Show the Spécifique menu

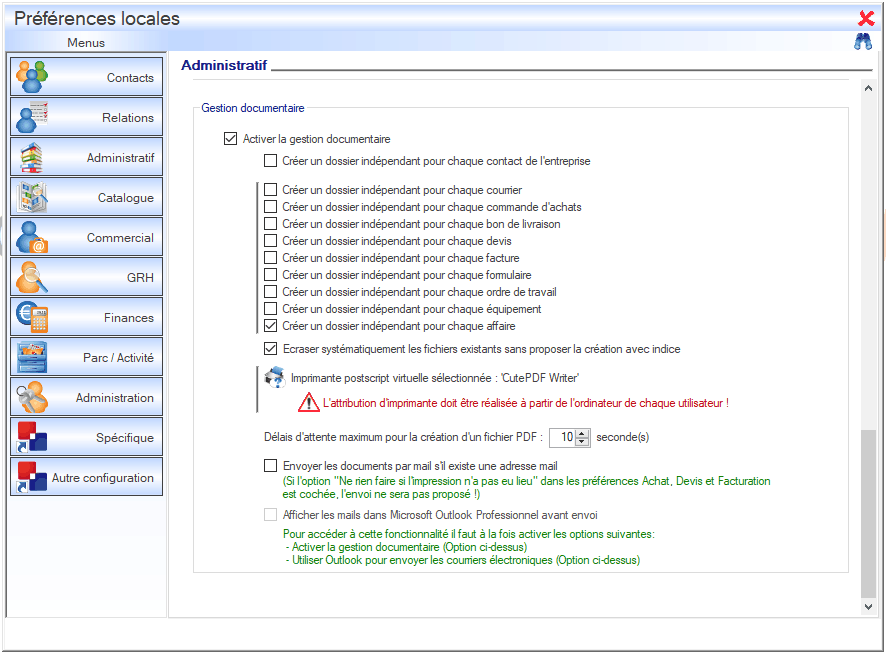coord(86,437)
